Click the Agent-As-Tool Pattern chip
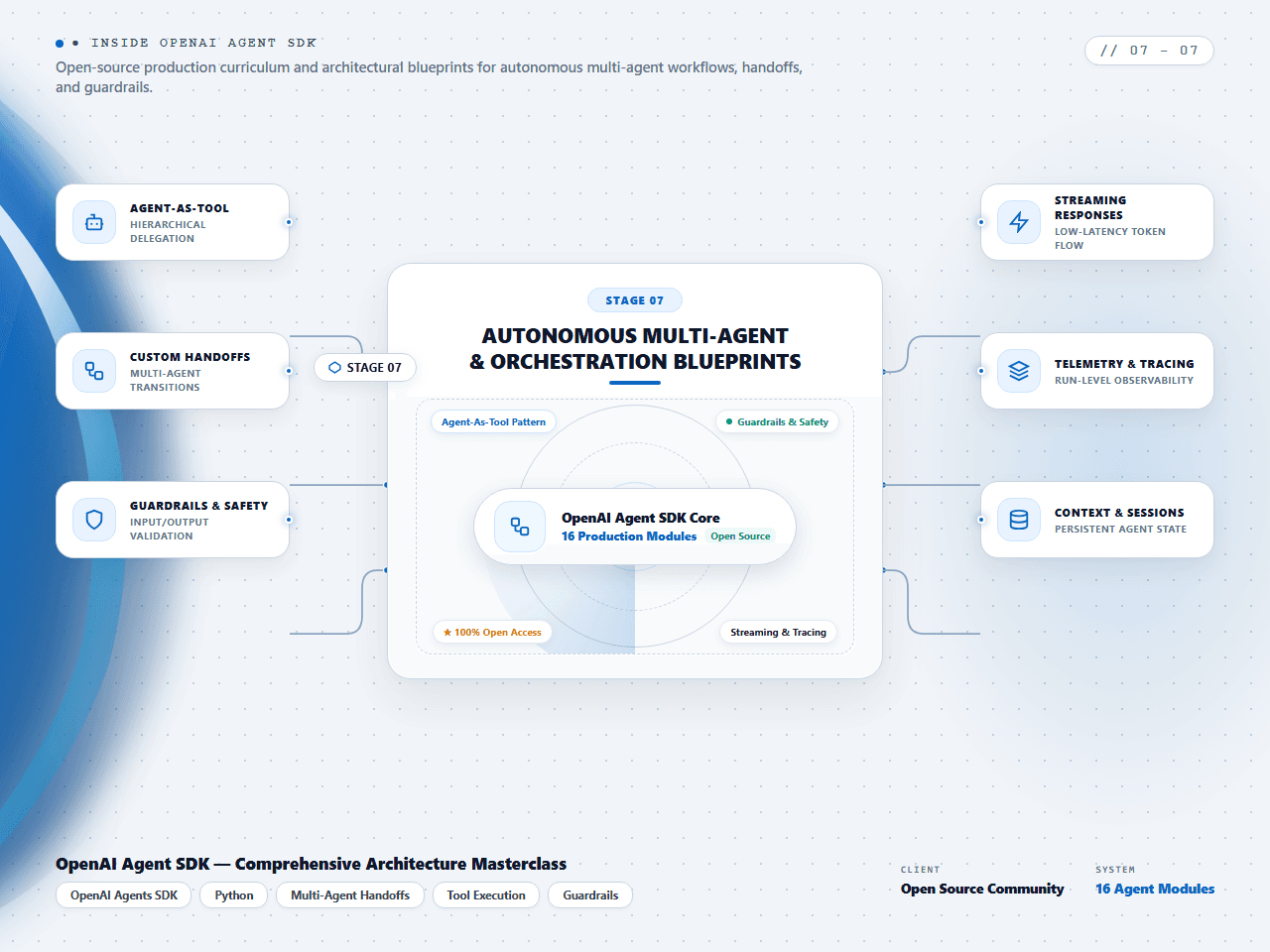The width and height of the screenshot is (1270, 952). (493, 421)
